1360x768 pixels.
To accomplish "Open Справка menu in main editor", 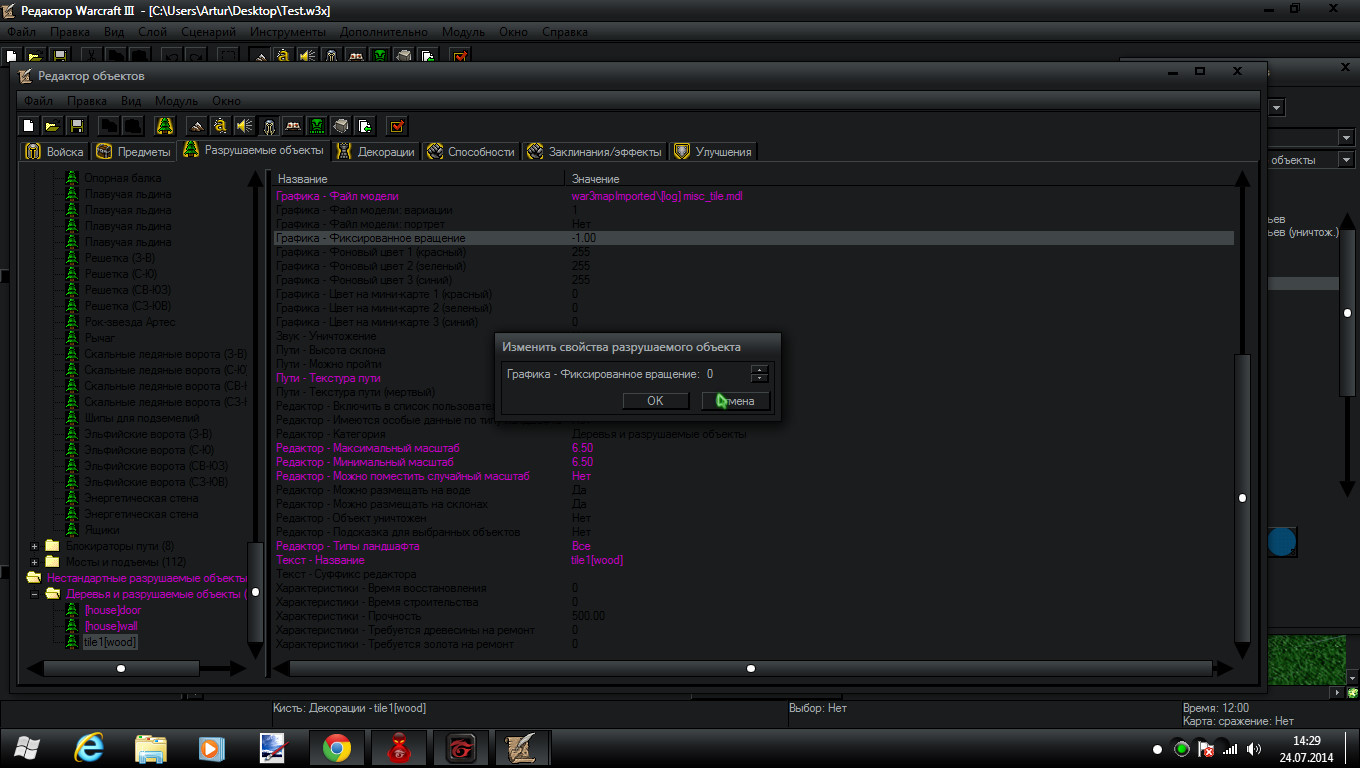I will 565,32.
